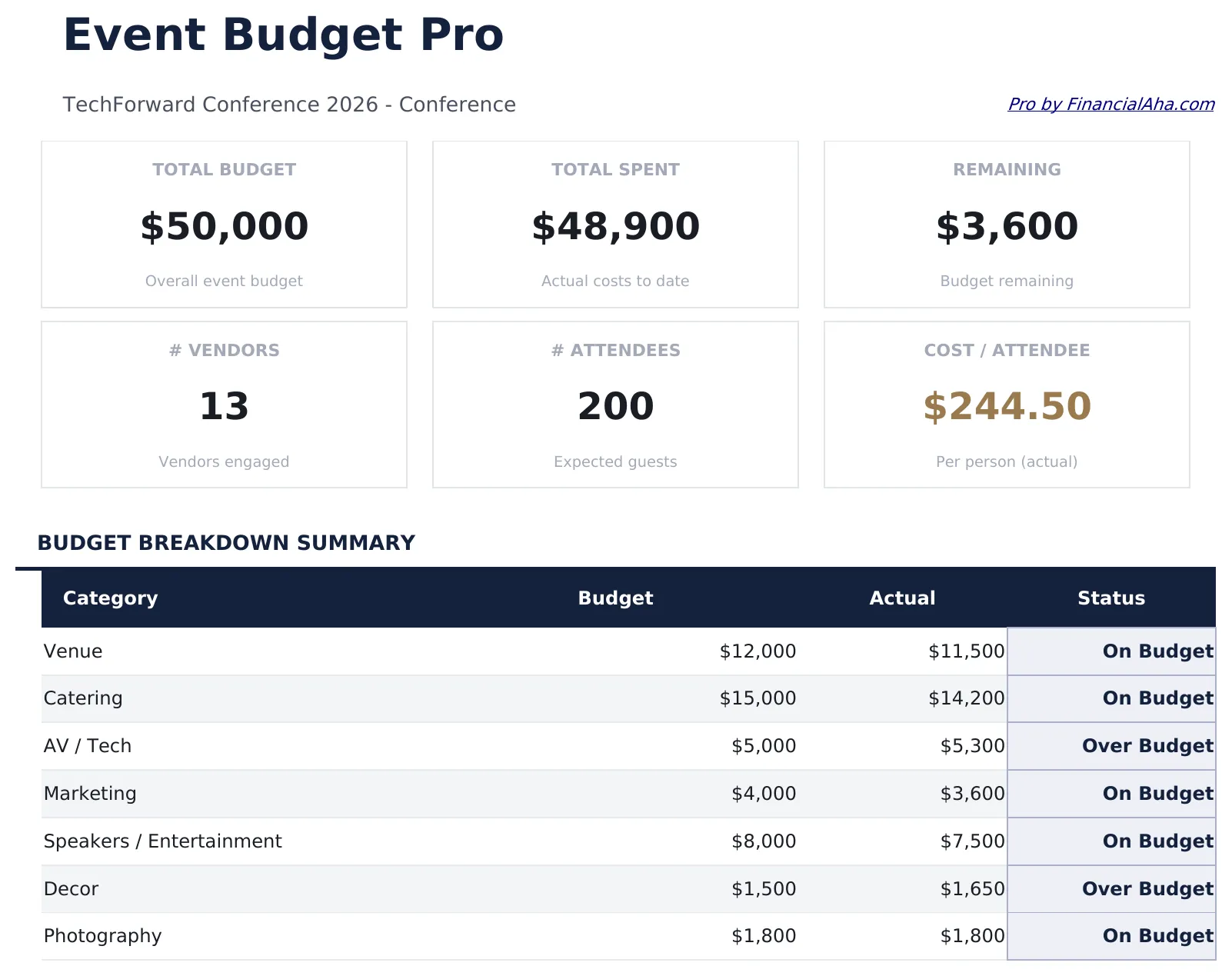The image size is (1232, 976).
Task: Select the Venue budget cell $12,000
Action: click(x=758, y=651)
